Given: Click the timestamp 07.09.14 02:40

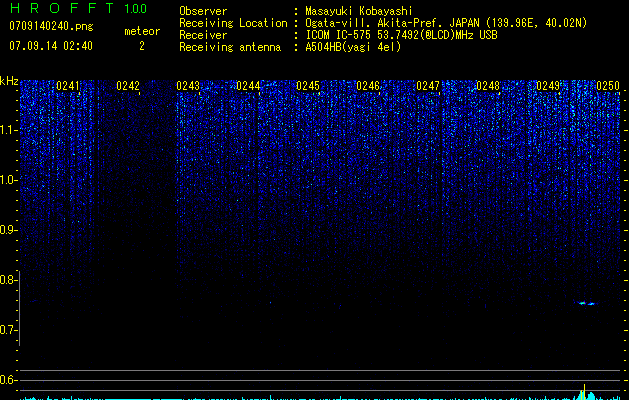Looking at the screenshot, I should (51, 46).
